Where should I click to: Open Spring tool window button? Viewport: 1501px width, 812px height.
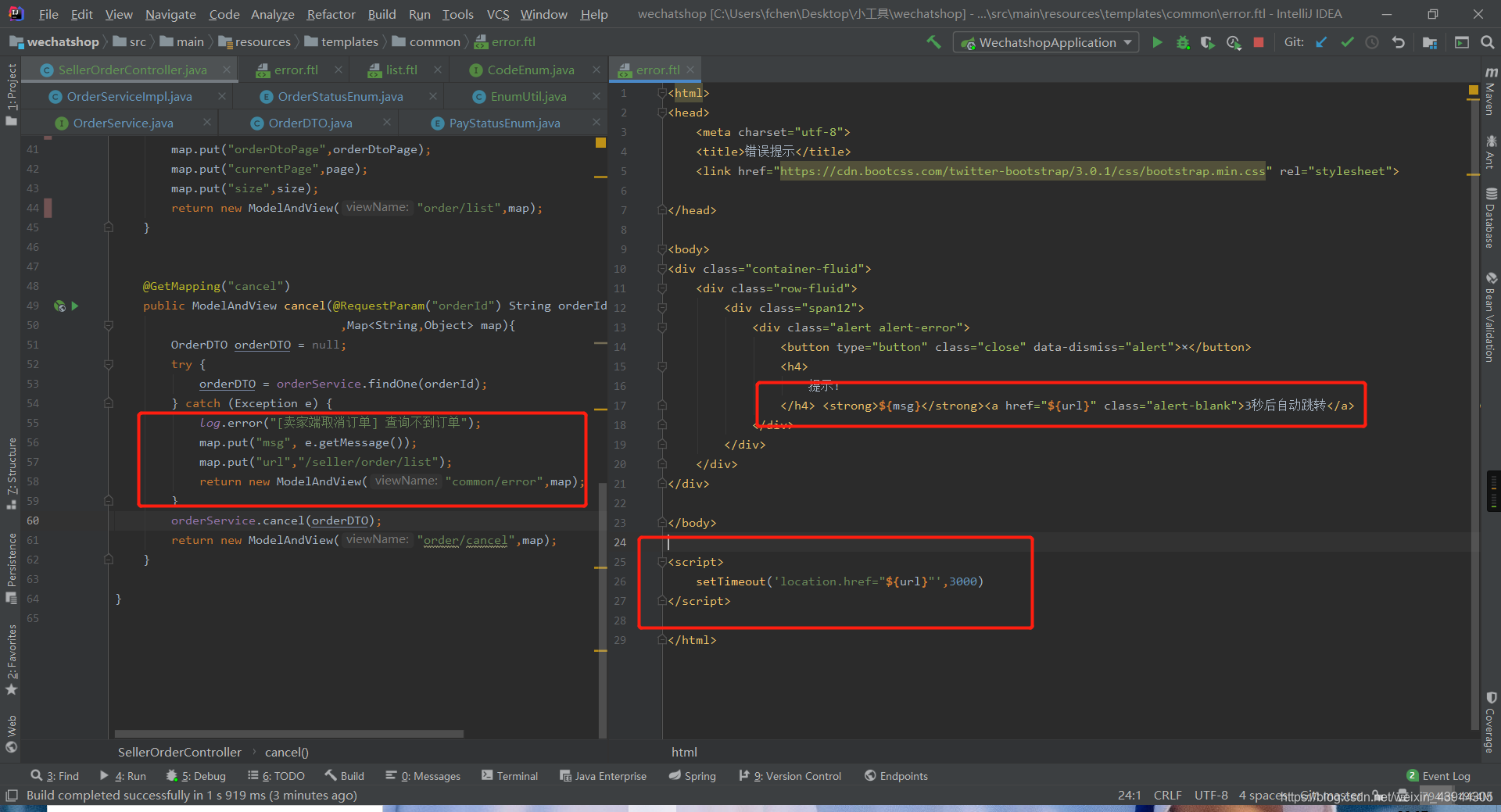693,776
